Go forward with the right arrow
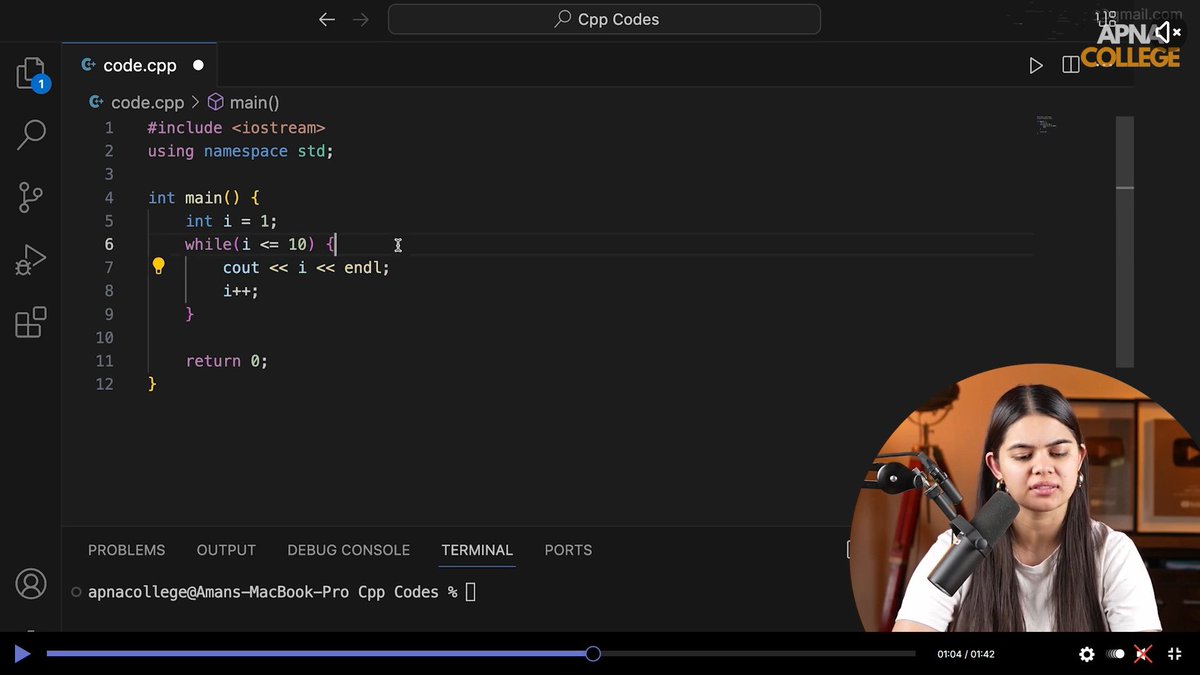Viewport: 1200px width, 675px height. click(361, 19)
